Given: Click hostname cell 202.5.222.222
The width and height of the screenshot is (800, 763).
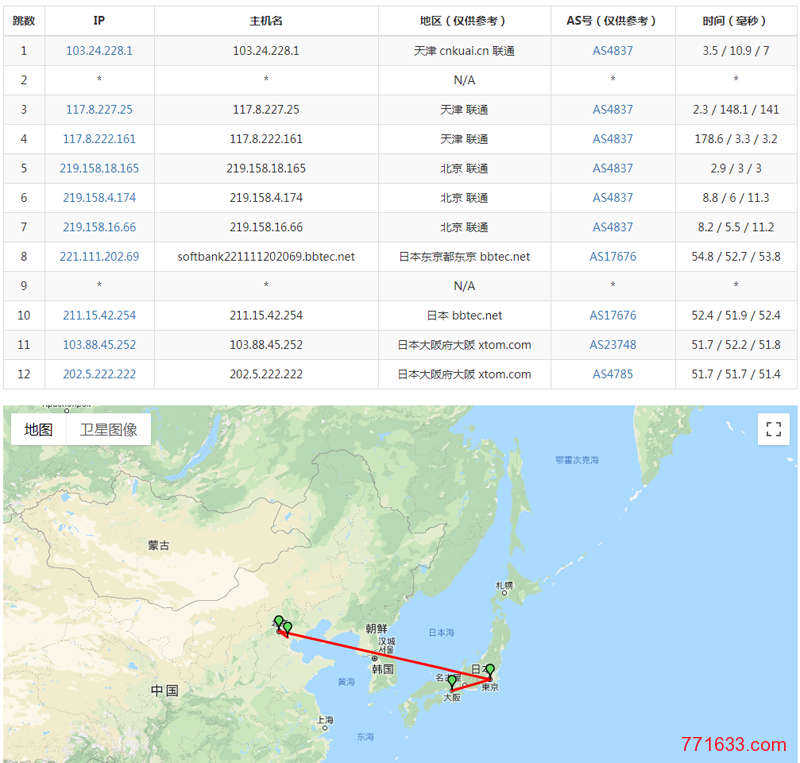Looking at the screenshot, I should tap(266, 374).
